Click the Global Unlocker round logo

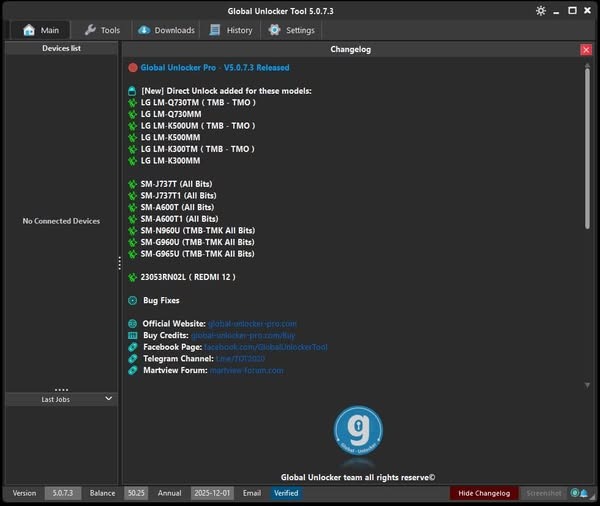(358, 432)
